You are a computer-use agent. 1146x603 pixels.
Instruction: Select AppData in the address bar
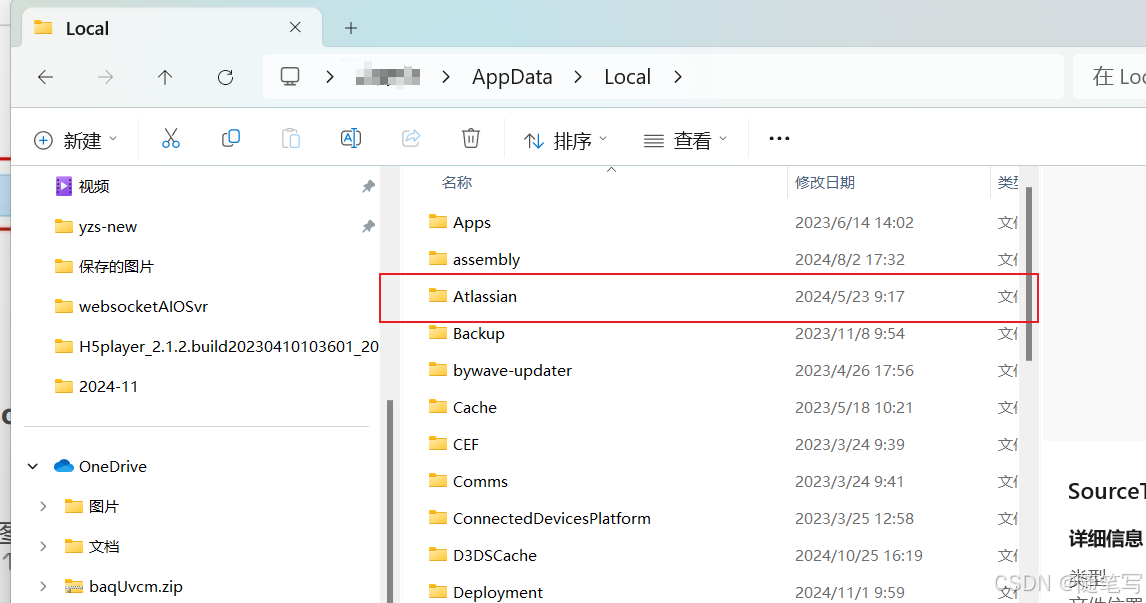coord(512,77)
